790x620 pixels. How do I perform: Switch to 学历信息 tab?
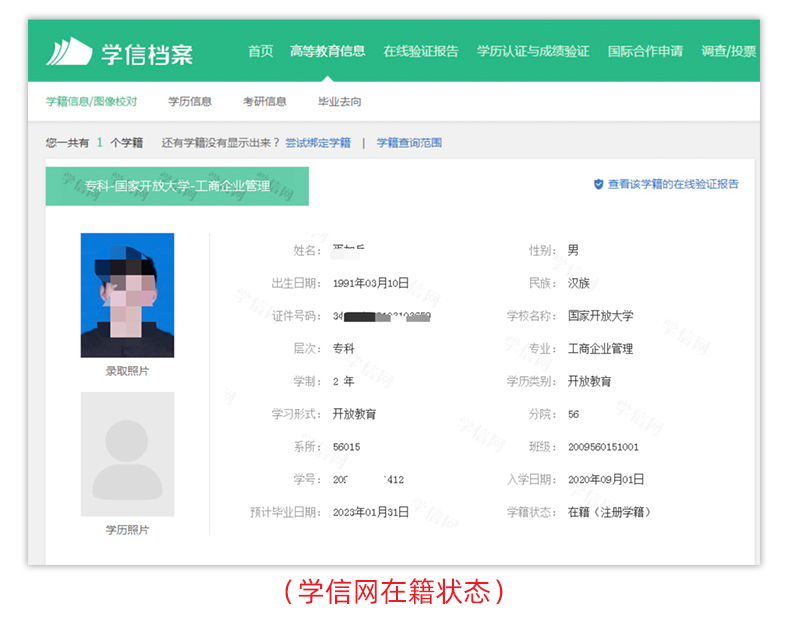tap(190, 102)
